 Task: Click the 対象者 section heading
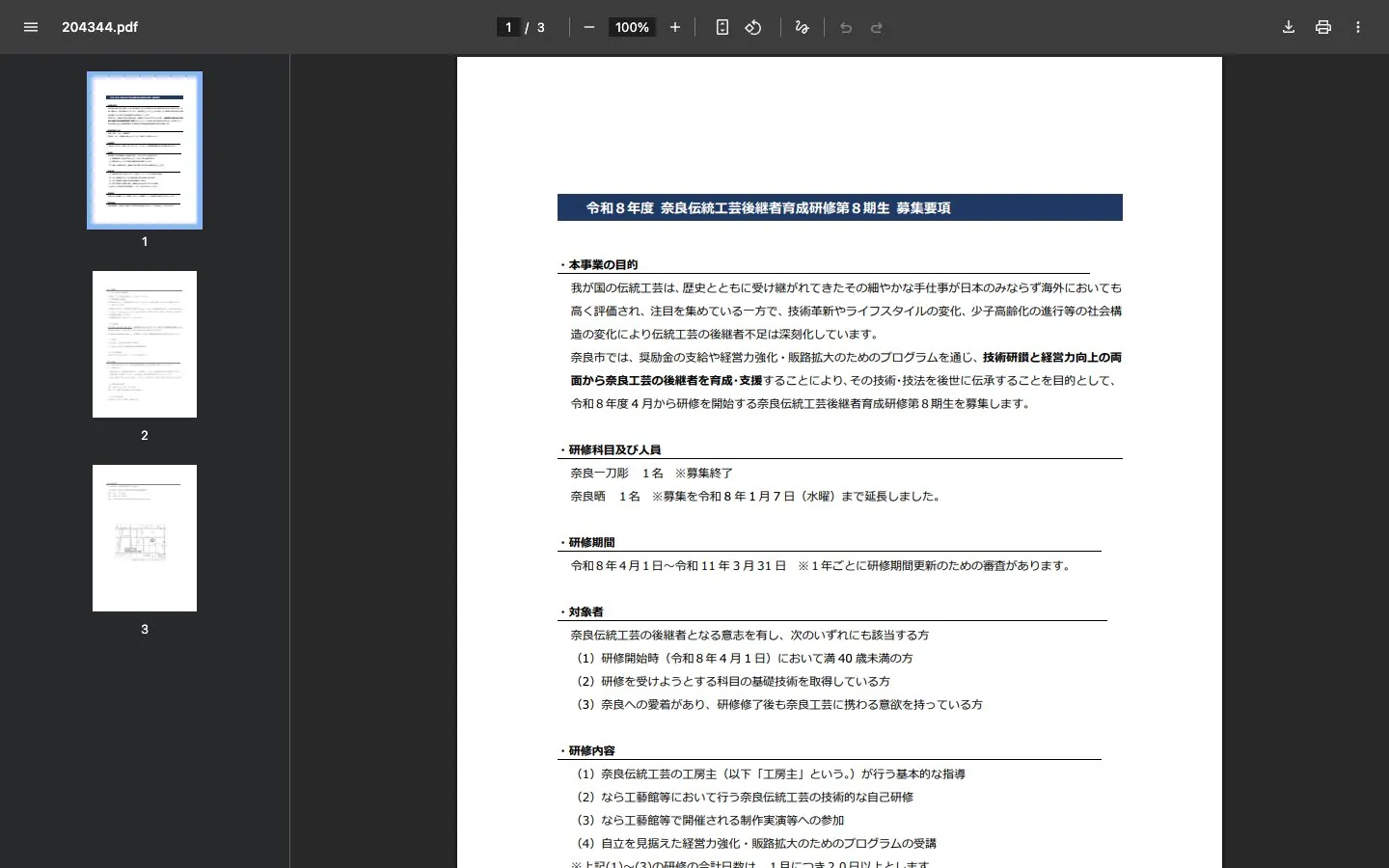[586, 611]
